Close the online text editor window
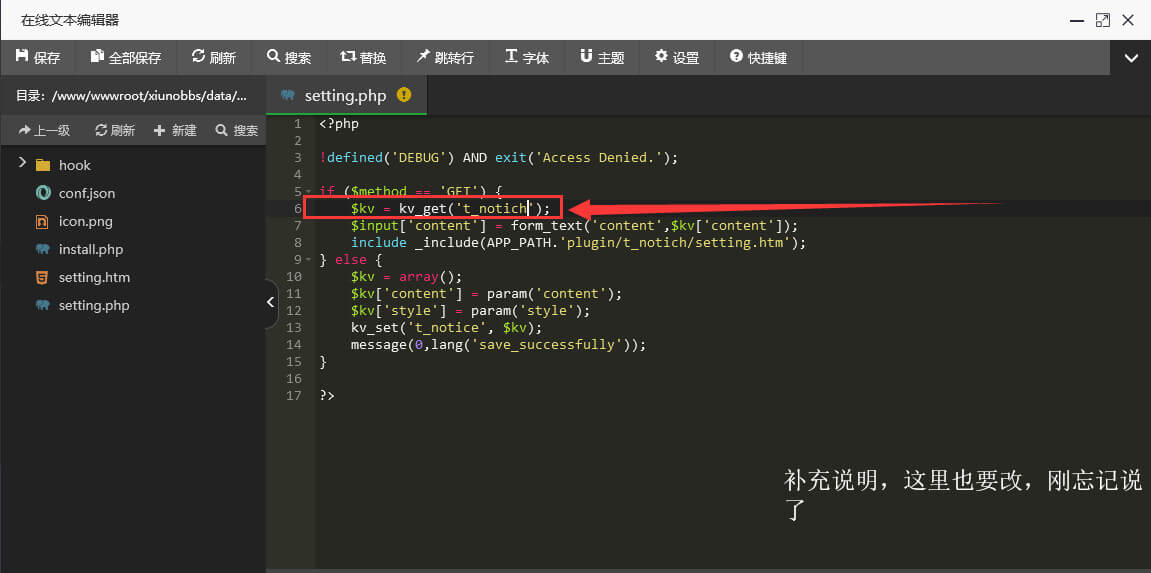Image resolution: width=1151 pixels, height=573 pixels. (x=1128, y=20)
